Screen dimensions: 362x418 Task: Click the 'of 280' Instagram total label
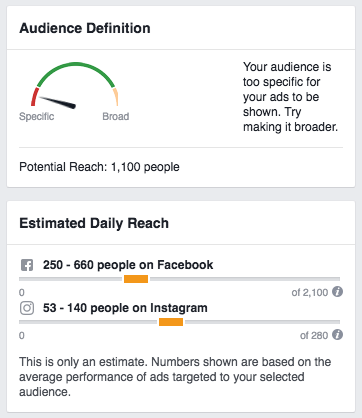pos(314,335)
